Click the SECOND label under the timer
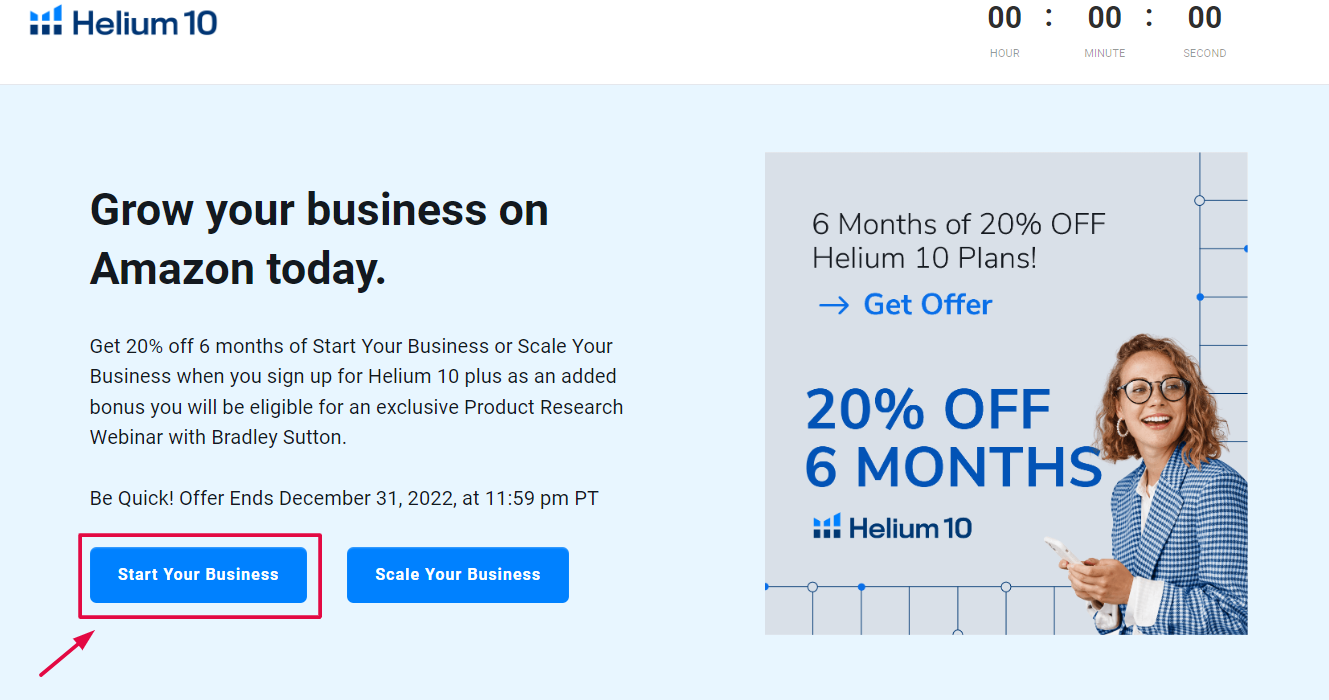Viewport: 1329px width, 700px height. coord(1204,53)
